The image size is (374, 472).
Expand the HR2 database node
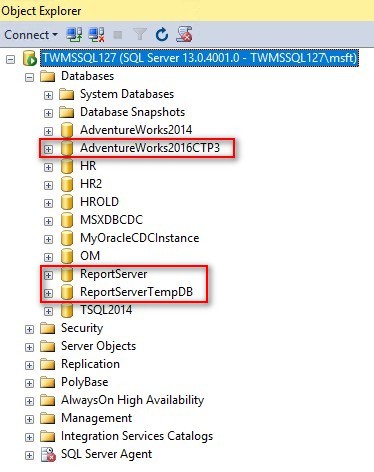pyautogui.click(x=48, y=185)
